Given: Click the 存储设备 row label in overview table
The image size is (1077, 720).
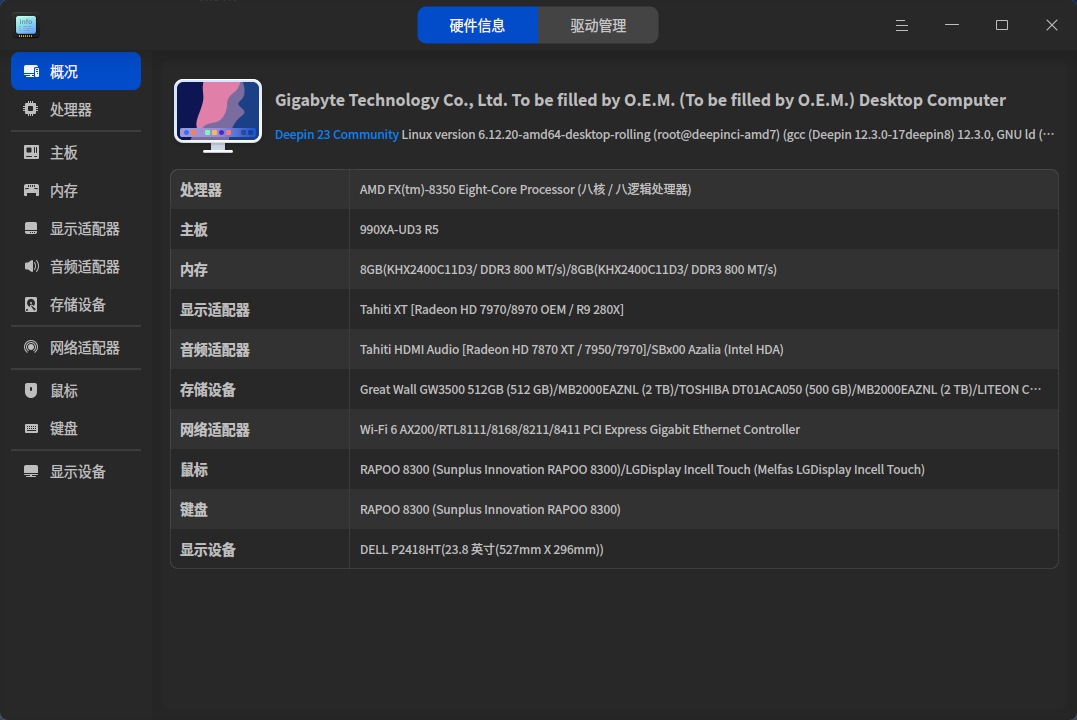Looking at the screenshot, I should point(207,390).
